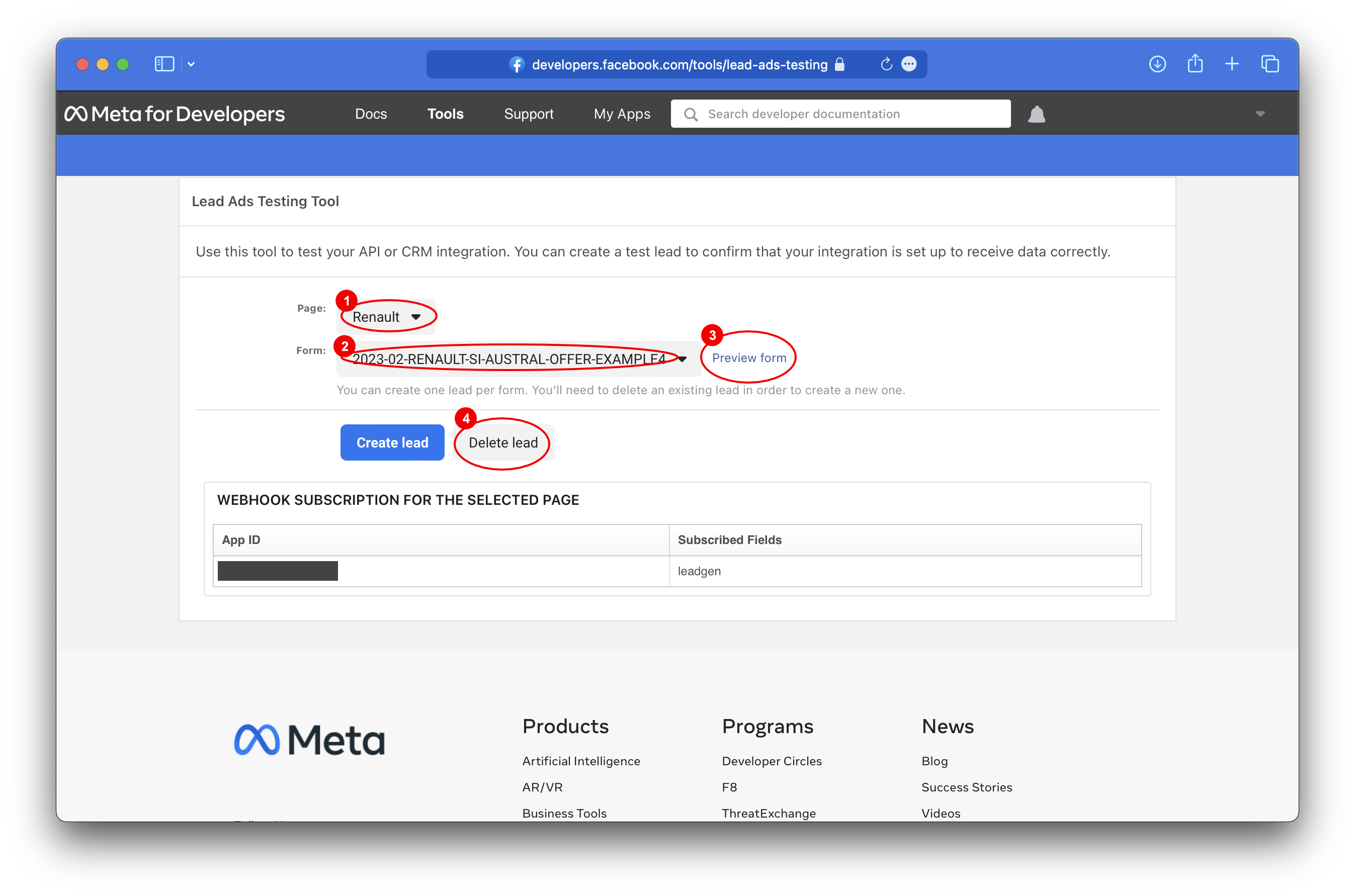Click the address bar more options icon
1355x896 pixels.
(909, 64)
